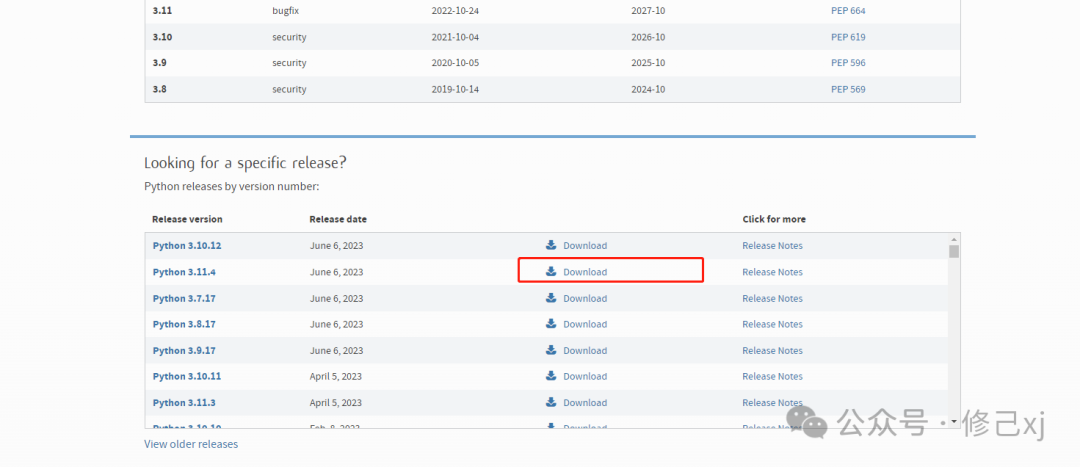View Release Notes for Python 3.11.4
Viewport: 1080px width, 467px height.
pos(772,272)
